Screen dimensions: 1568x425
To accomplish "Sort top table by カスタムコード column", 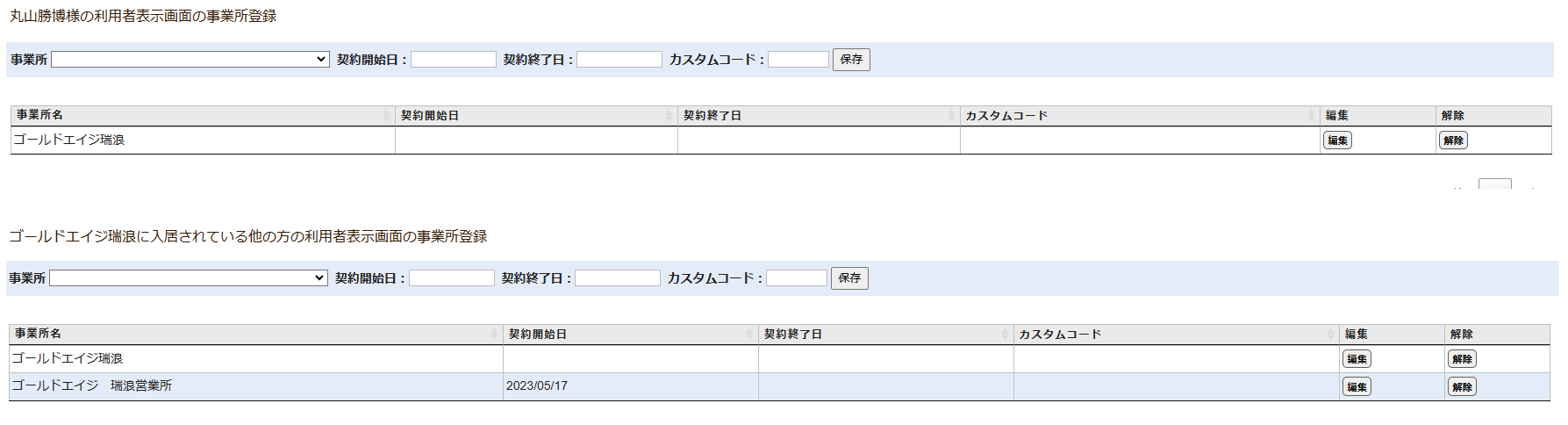I will tap(1139, 116).
